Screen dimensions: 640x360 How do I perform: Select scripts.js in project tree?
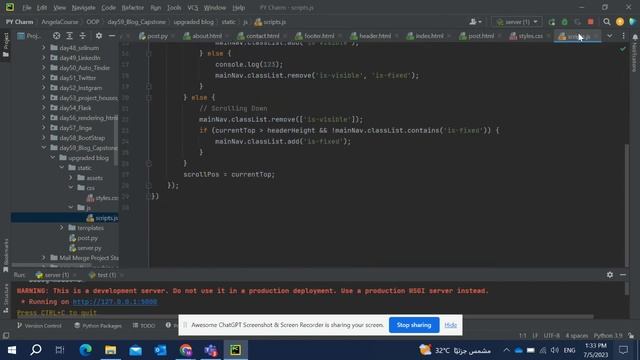point(102,218)
